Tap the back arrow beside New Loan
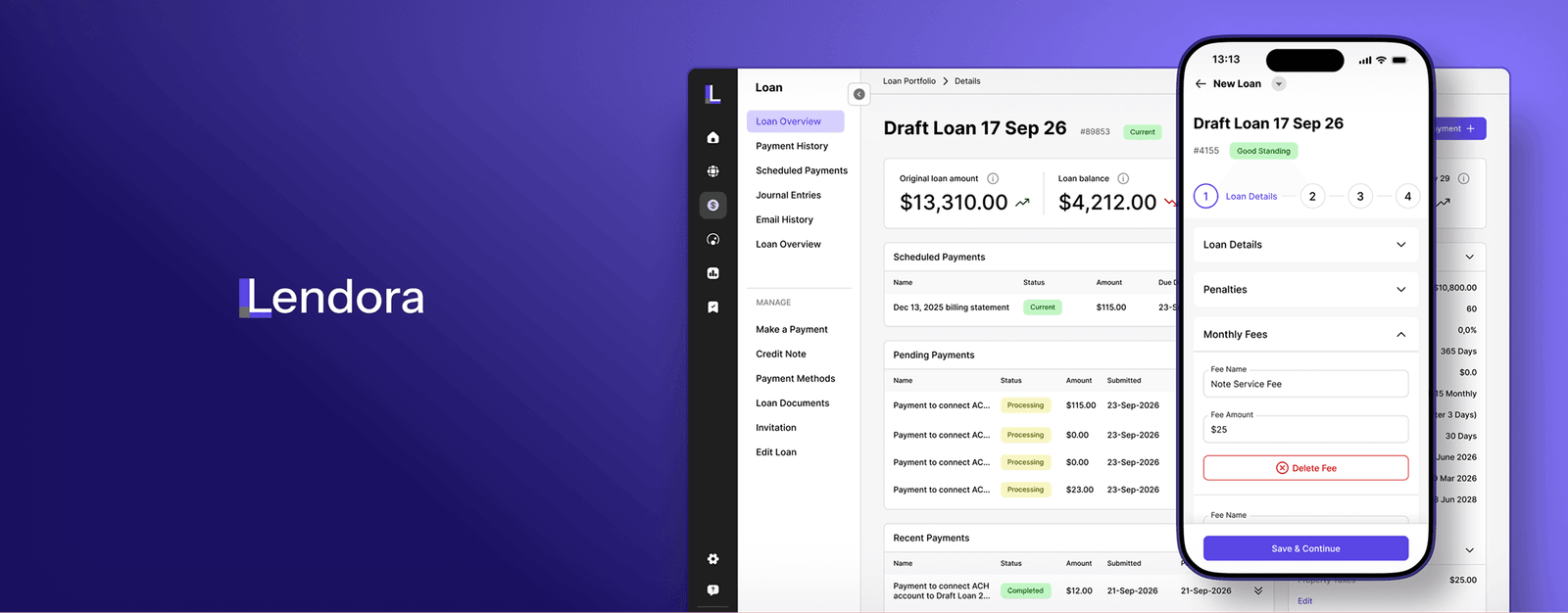The height and width of the screenshot is (613, 1568). tap(1200, 84)
